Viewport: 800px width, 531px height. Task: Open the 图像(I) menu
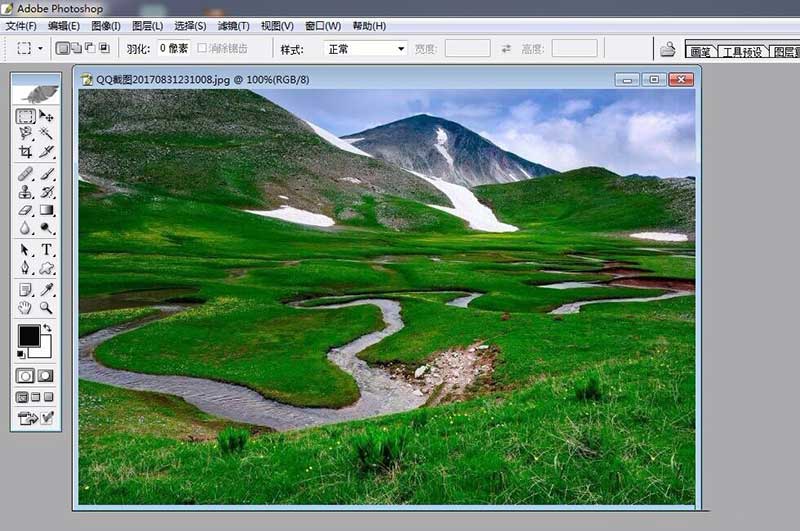pyautogui.click(x=105, y=25)
